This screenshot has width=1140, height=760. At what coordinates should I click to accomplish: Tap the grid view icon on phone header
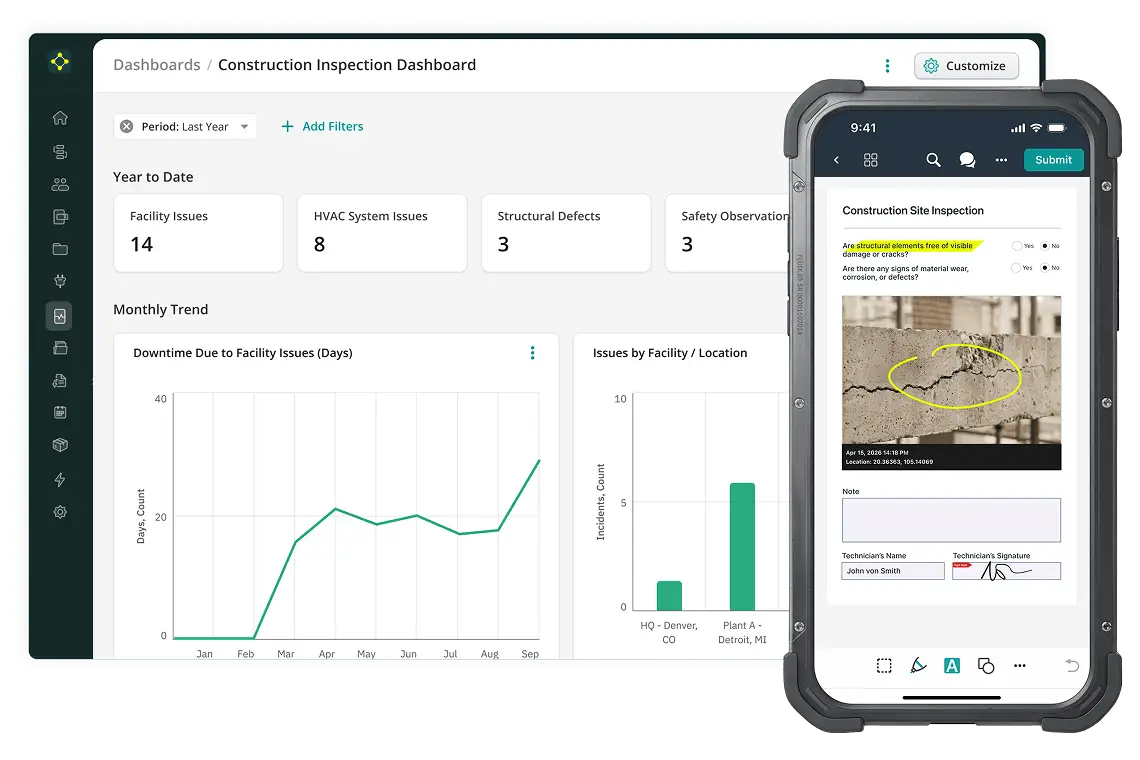pyautogui.click(x=870, y=160)
